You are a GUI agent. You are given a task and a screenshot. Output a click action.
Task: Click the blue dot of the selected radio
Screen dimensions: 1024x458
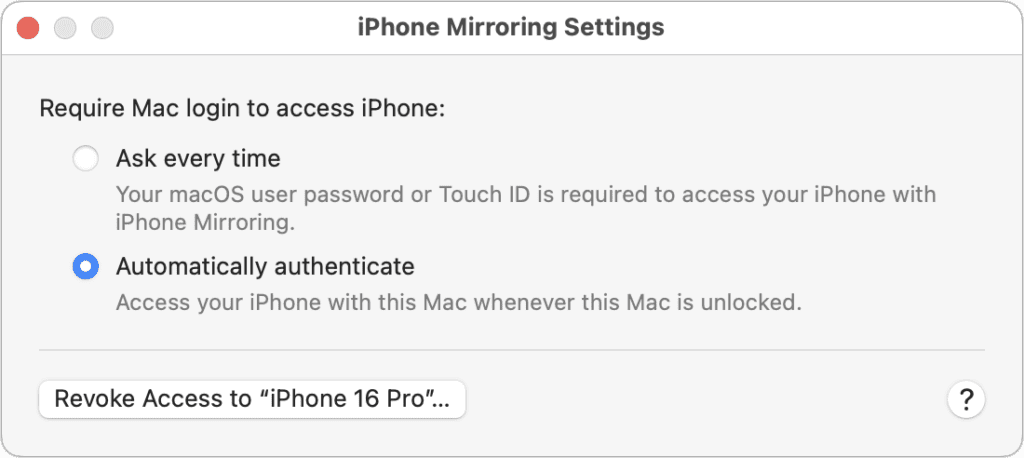(x=86, y=267)
